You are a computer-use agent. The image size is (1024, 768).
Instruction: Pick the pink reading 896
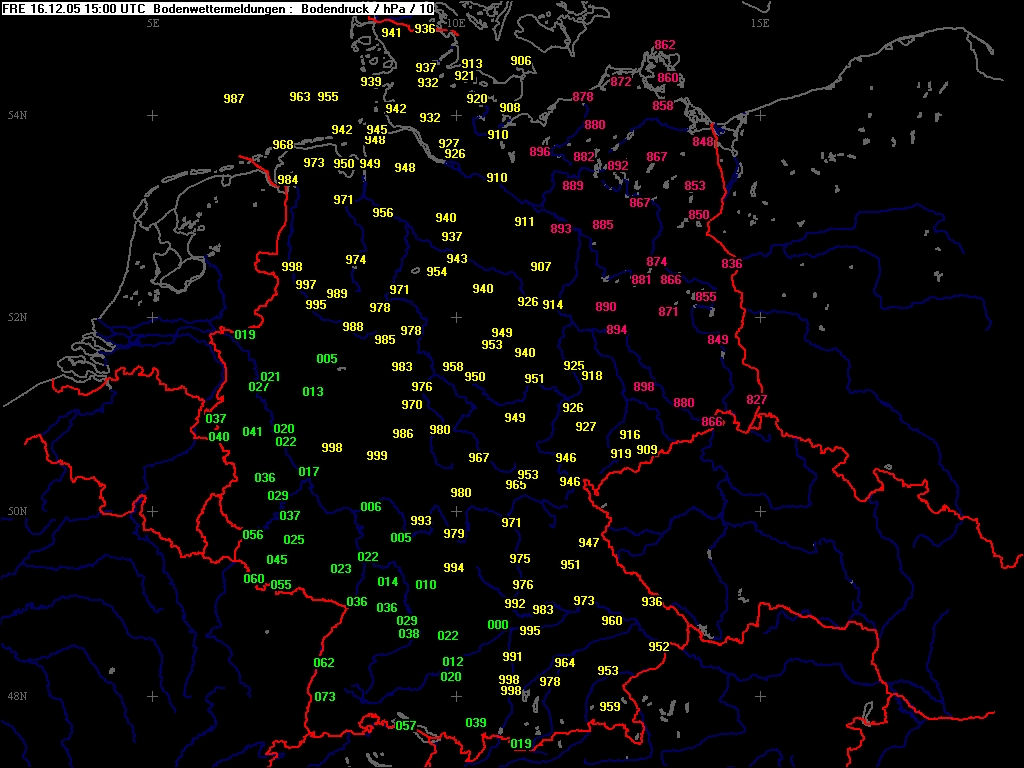pos(539,152)
